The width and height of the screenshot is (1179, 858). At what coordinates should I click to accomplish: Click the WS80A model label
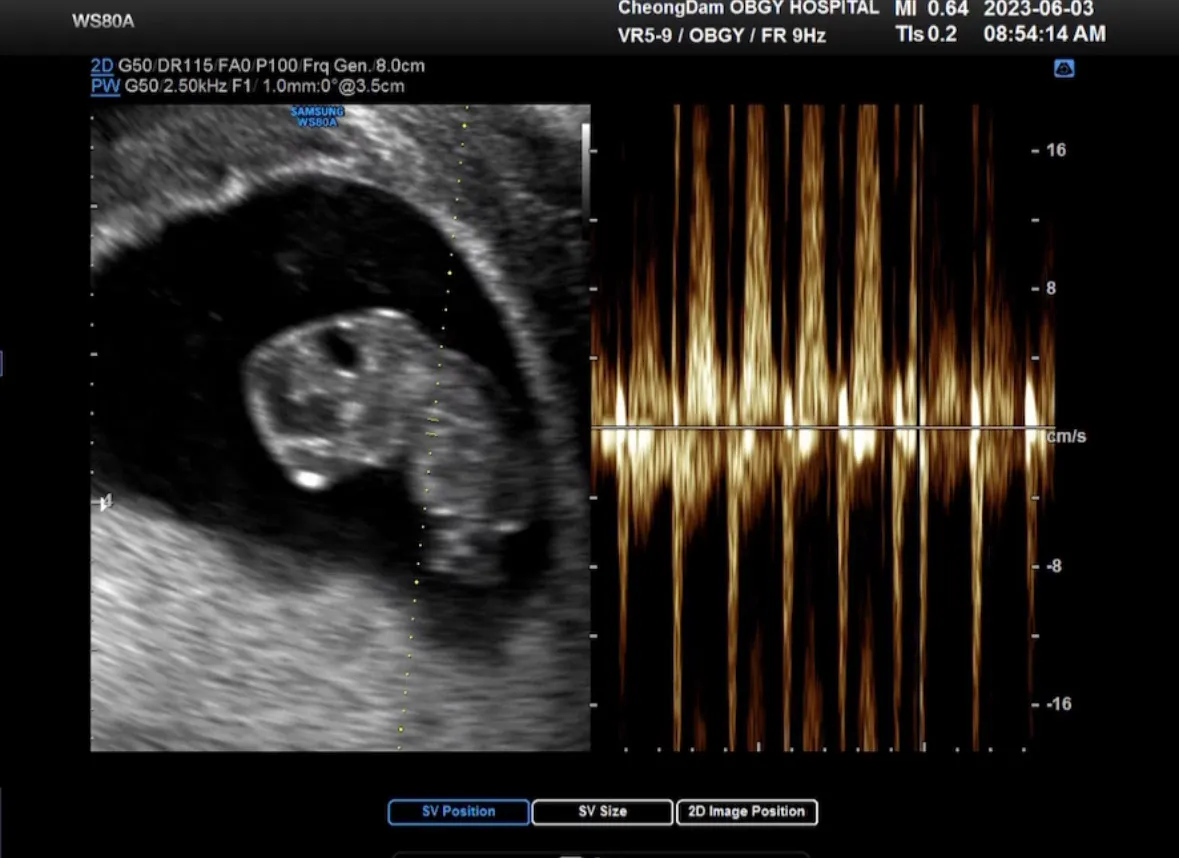point(103,21)
